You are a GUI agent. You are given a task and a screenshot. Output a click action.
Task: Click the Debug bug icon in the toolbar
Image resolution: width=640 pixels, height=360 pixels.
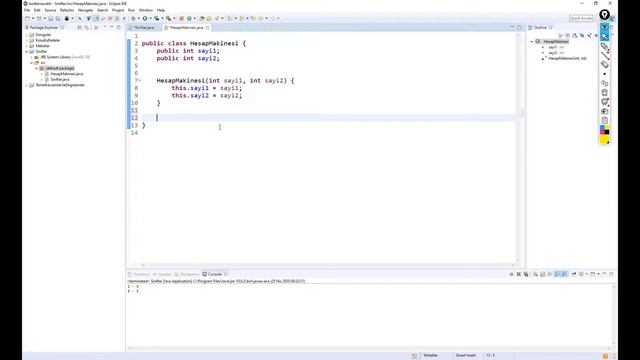[x=134, y=18]
